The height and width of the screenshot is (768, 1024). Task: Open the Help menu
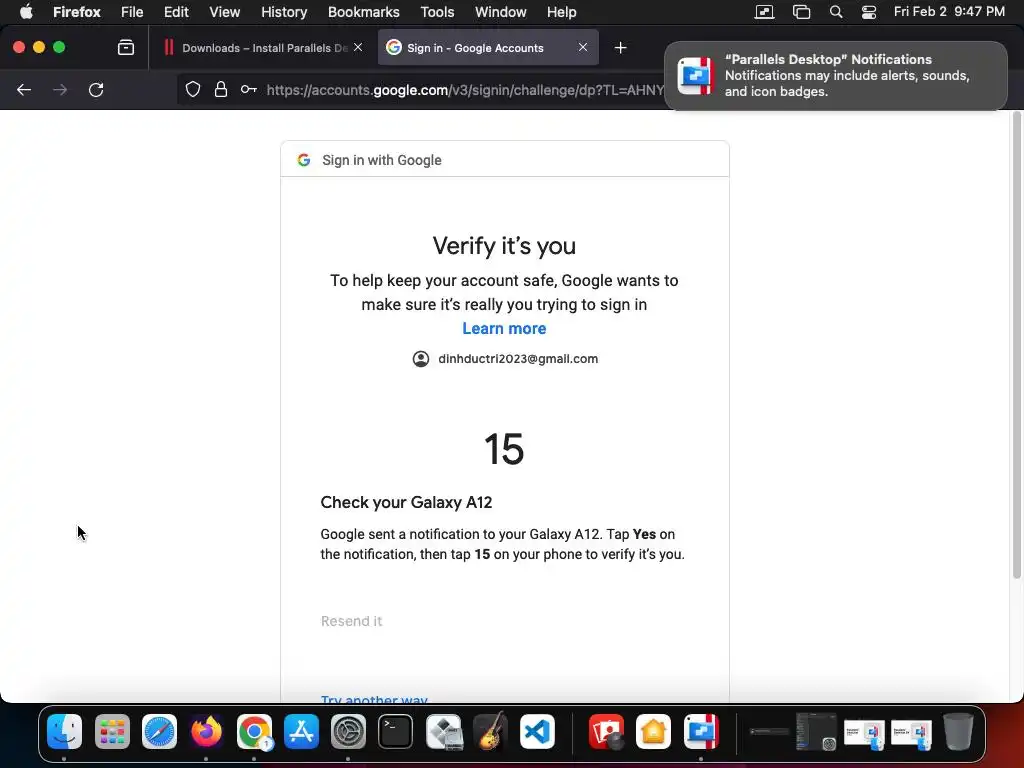click(x=562, y=12)
